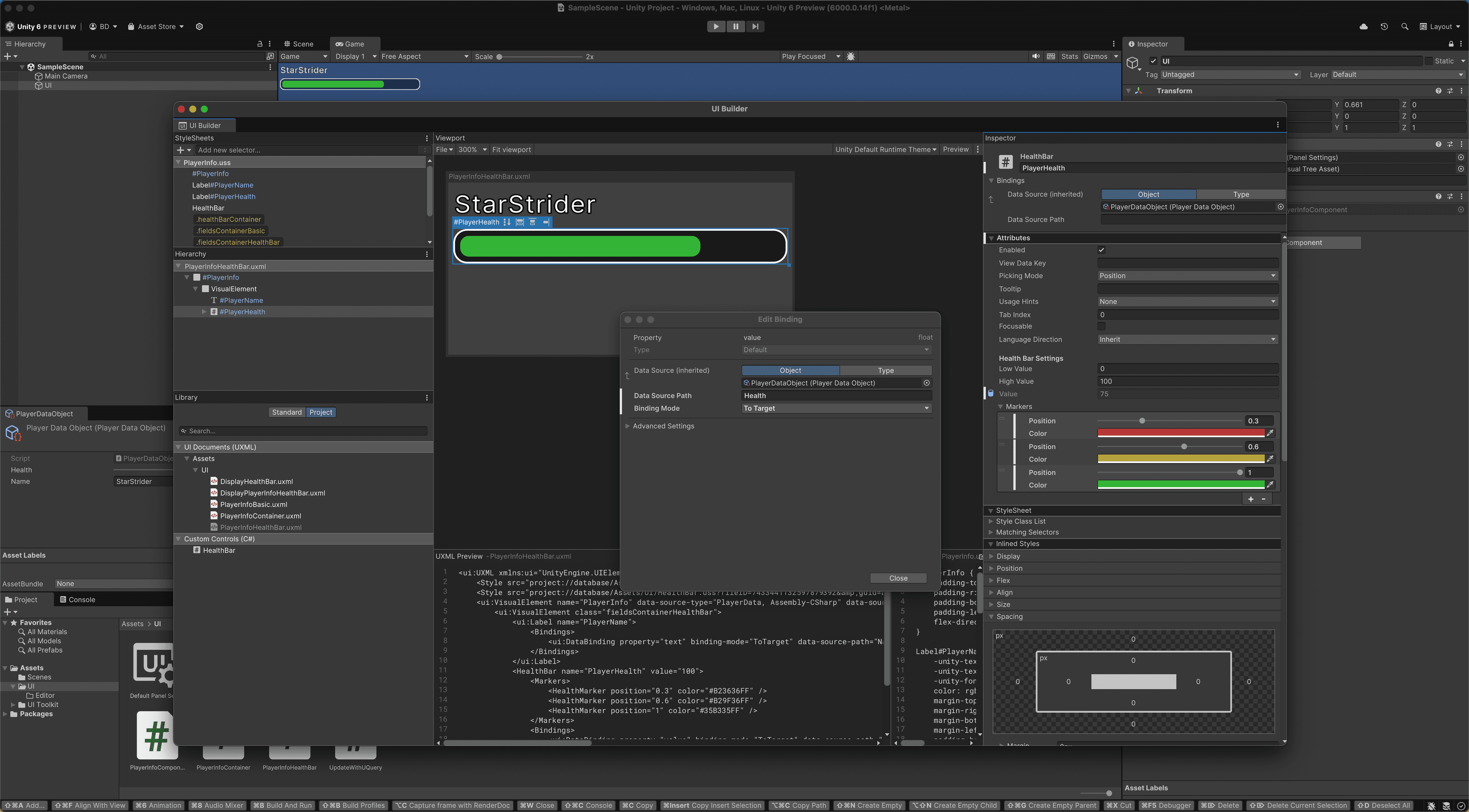1469x812 pixels.
Task: Step one frame forward
Action: pyautogui.click(x=755, y=26)
